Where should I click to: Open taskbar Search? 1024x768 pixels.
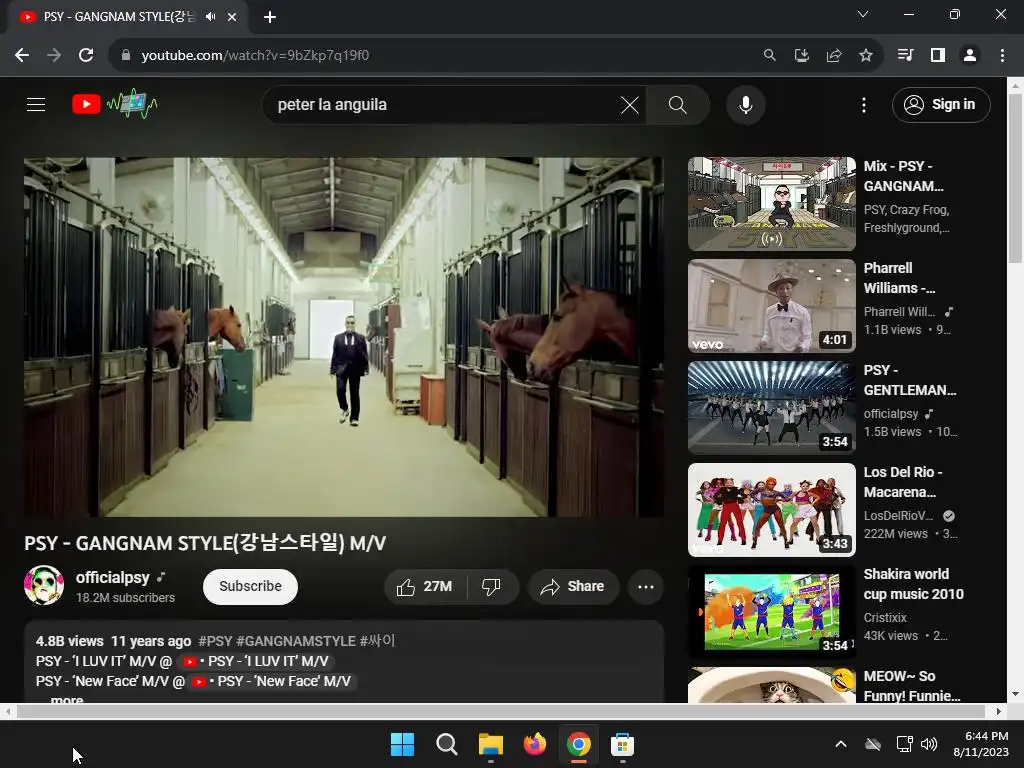[447, 744]
